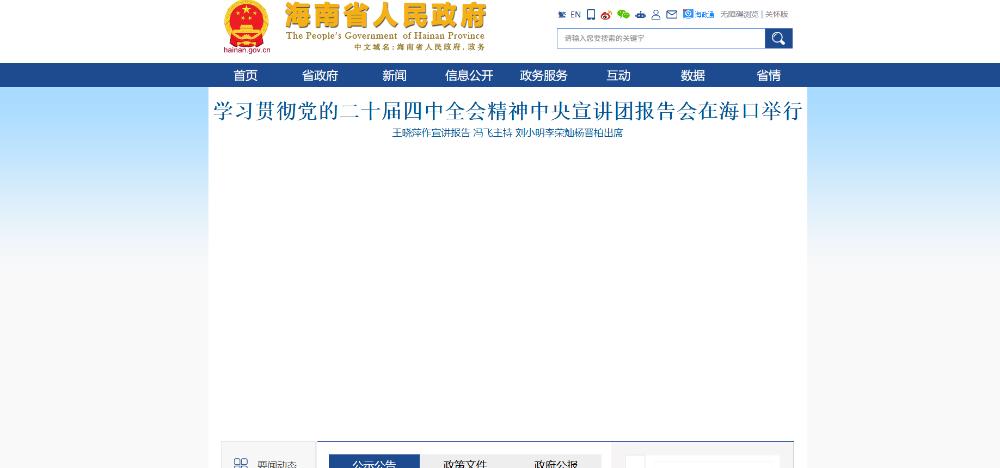Open the EN English version link
Screen dimensions: 1000x468
(575, 14)
